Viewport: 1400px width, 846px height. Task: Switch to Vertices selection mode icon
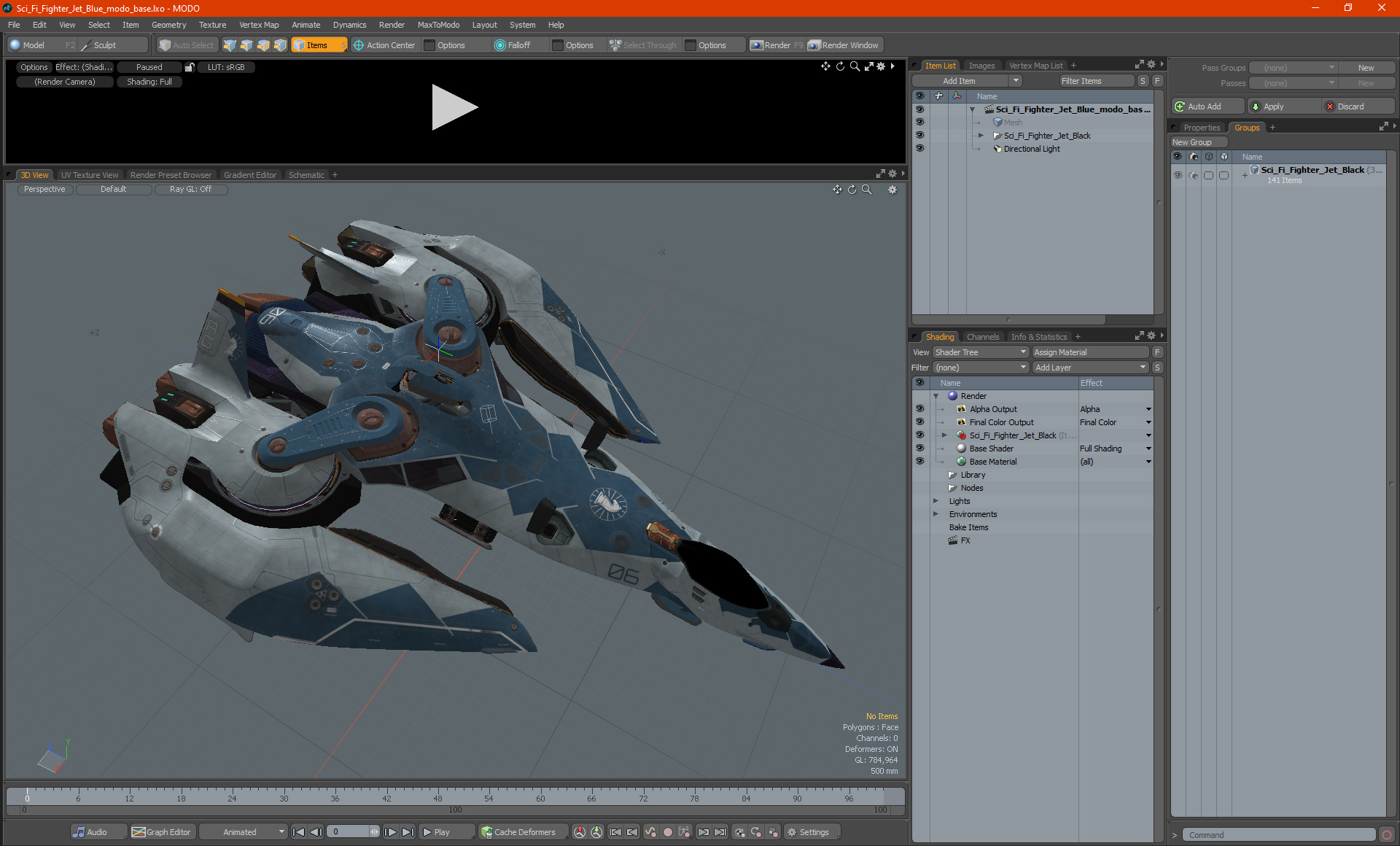click(x=230, y=45)
